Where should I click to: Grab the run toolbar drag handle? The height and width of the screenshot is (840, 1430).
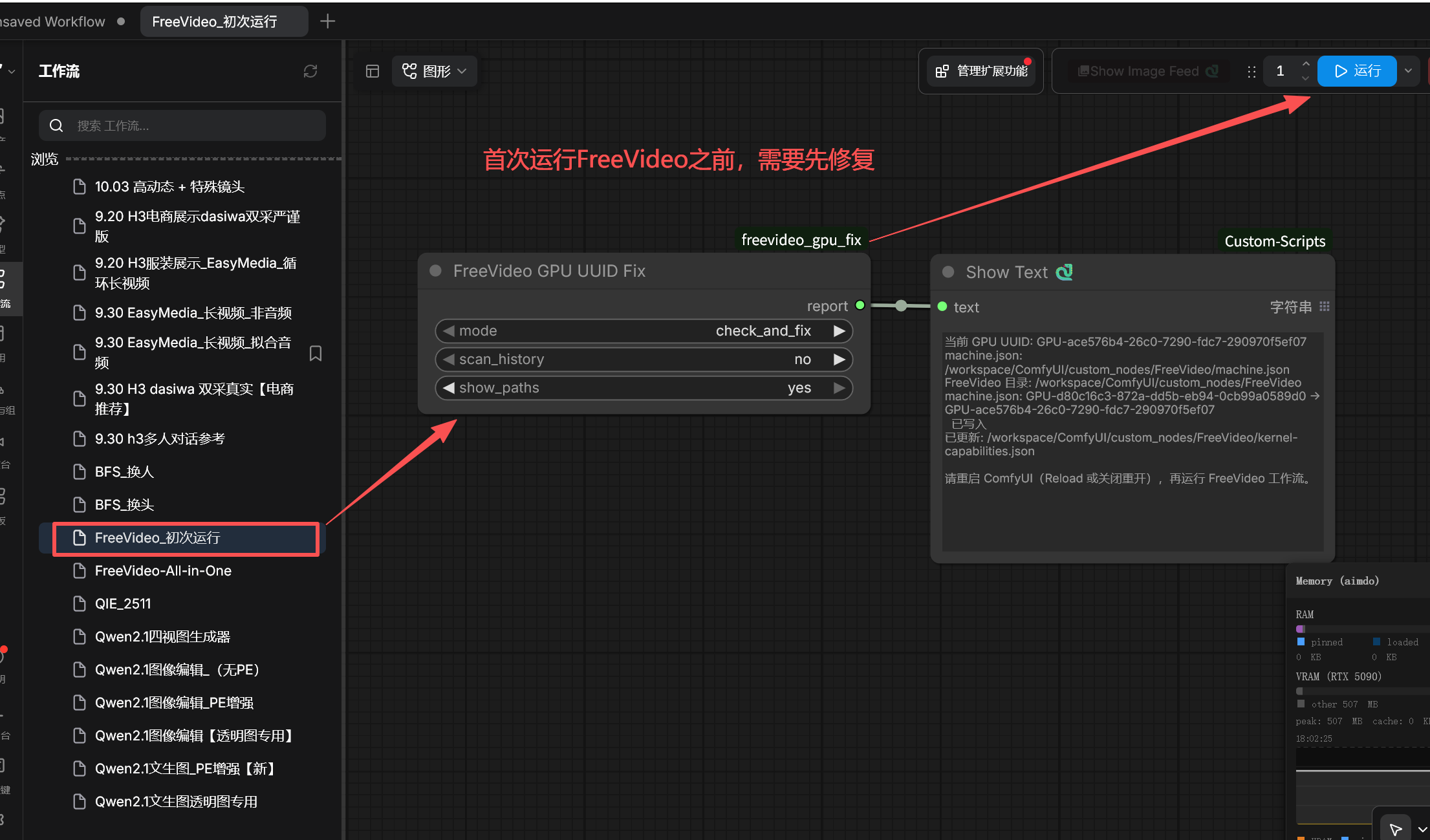pos(1251,72)
